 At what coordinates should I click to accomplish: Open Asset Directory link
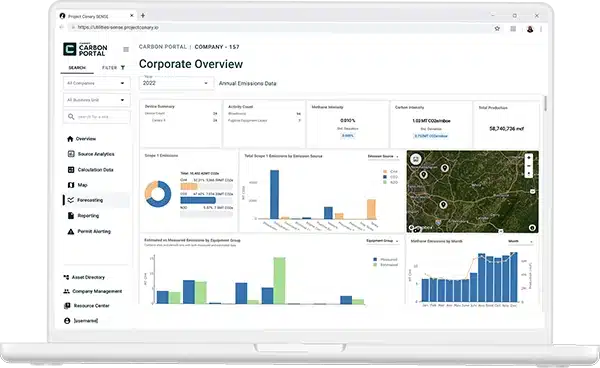pos(88,277)
